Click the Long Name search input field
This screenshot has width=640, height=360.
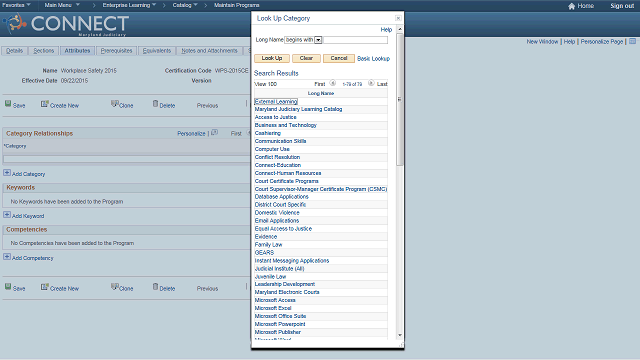pyautogui.click(x=356, y=40)
